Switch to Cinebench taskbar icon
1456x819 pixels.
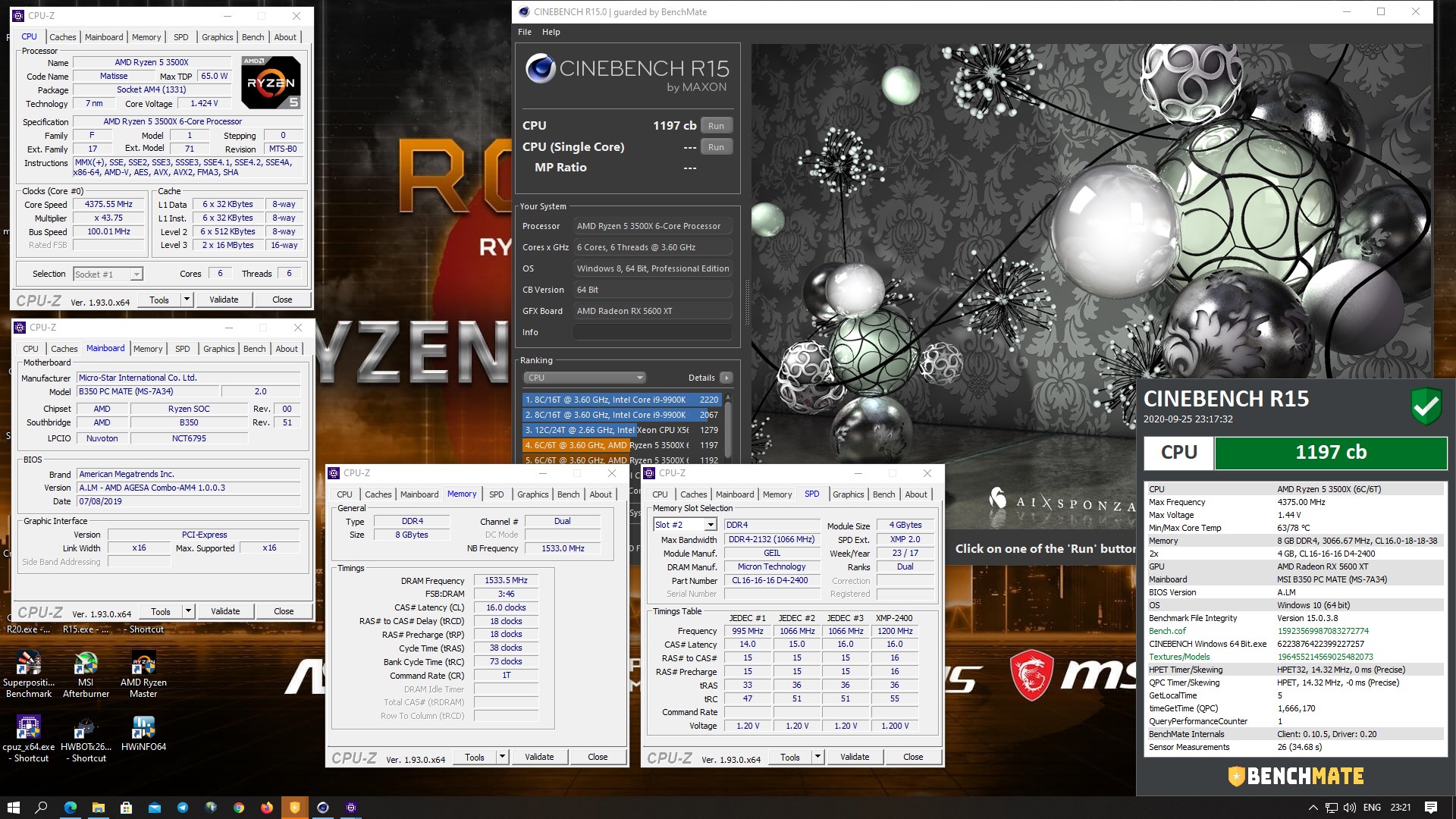coord(323,808)
